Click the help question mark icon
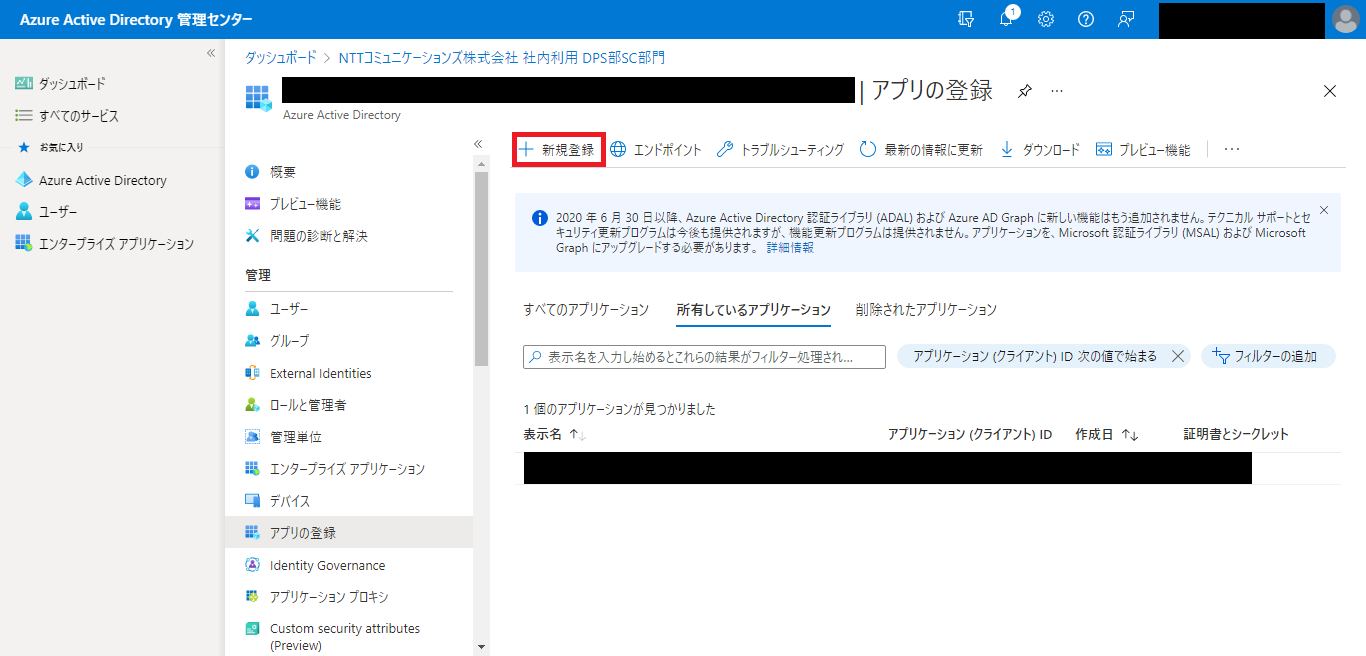The height and width of the screenshot is (656, 1366). click(1086, 19)
